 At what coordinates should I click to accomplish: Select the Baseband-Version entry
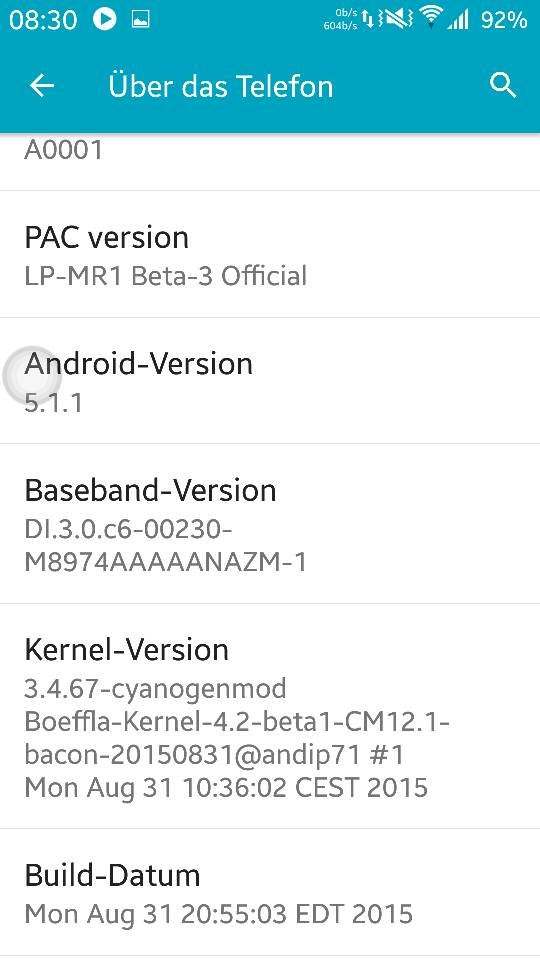(x=270, y=523)
